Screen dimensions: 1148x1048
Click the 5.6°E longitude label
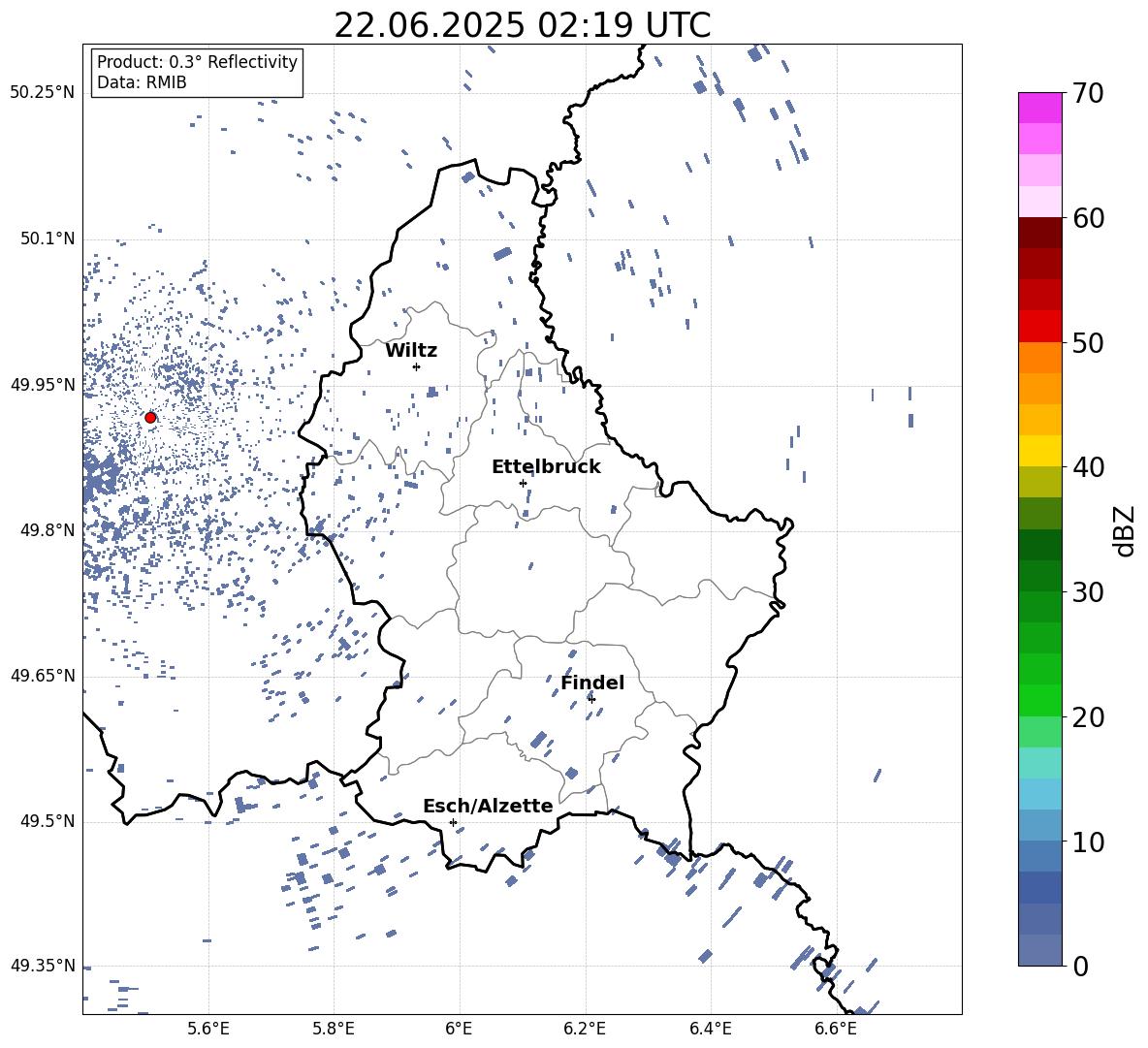coord(208,1029)
